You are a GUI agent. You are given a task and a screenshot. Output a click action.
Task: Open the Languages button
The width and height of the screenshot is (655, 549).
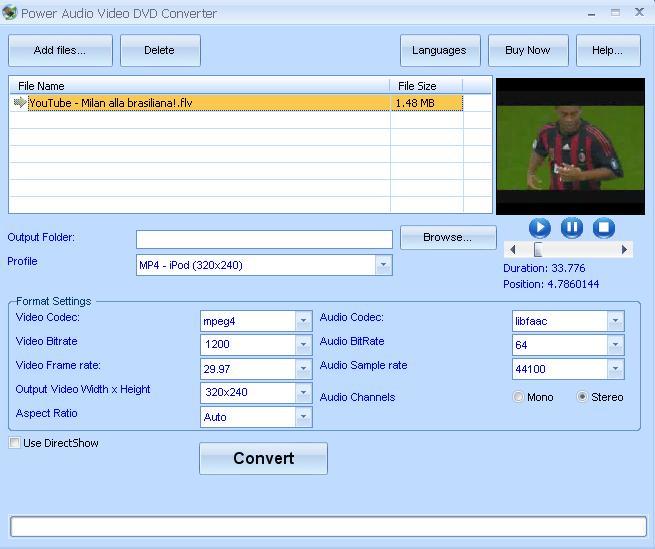(440, 51)
